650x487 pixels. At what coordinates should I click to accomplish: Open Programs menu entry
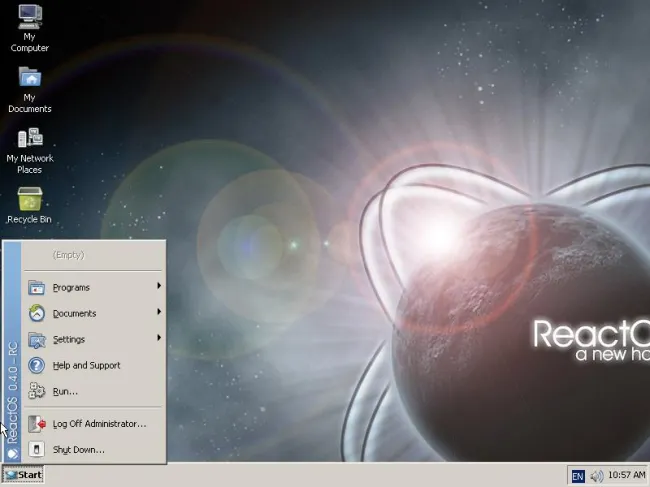[94, 287]
